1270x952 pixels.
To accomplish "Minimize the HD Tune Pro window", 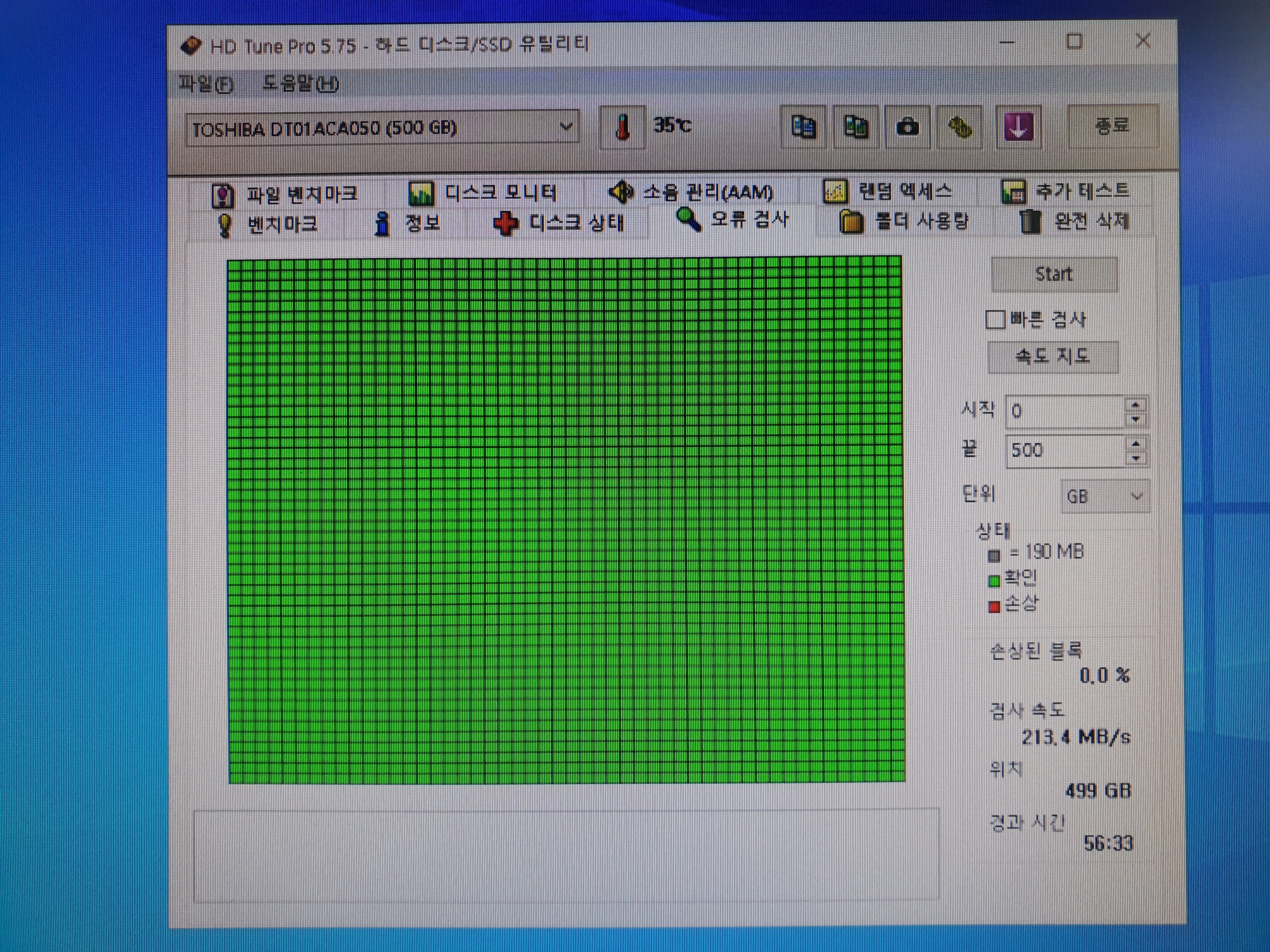I will [1006, 42].
